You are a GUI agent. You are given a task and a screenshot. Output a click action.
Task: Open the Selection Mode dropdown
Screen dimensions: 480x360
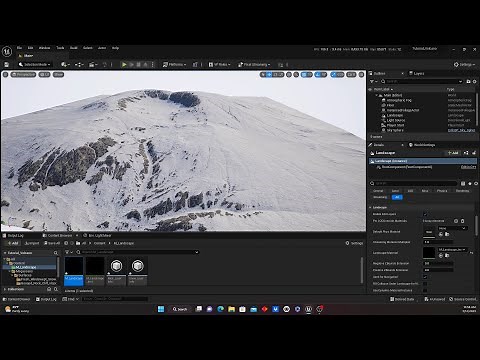point(34,65)
